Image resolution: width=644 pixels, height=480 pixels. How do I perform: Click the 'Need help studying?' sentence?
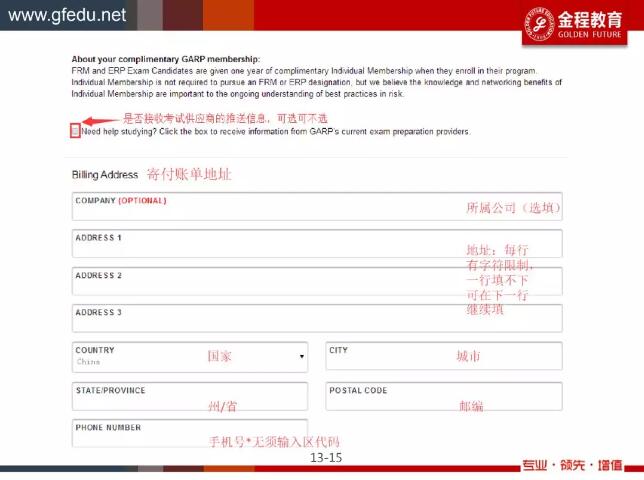[275, 132]
